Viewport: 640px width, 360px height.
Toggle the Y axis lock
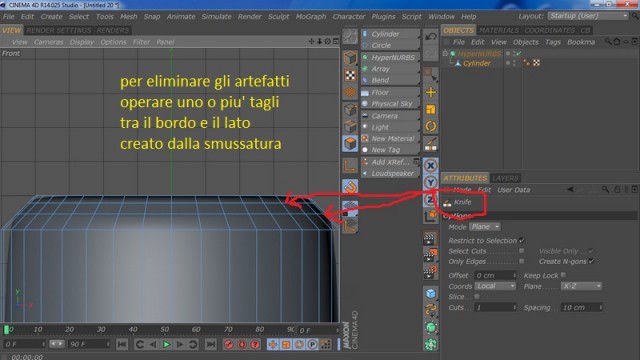point(431,182)
